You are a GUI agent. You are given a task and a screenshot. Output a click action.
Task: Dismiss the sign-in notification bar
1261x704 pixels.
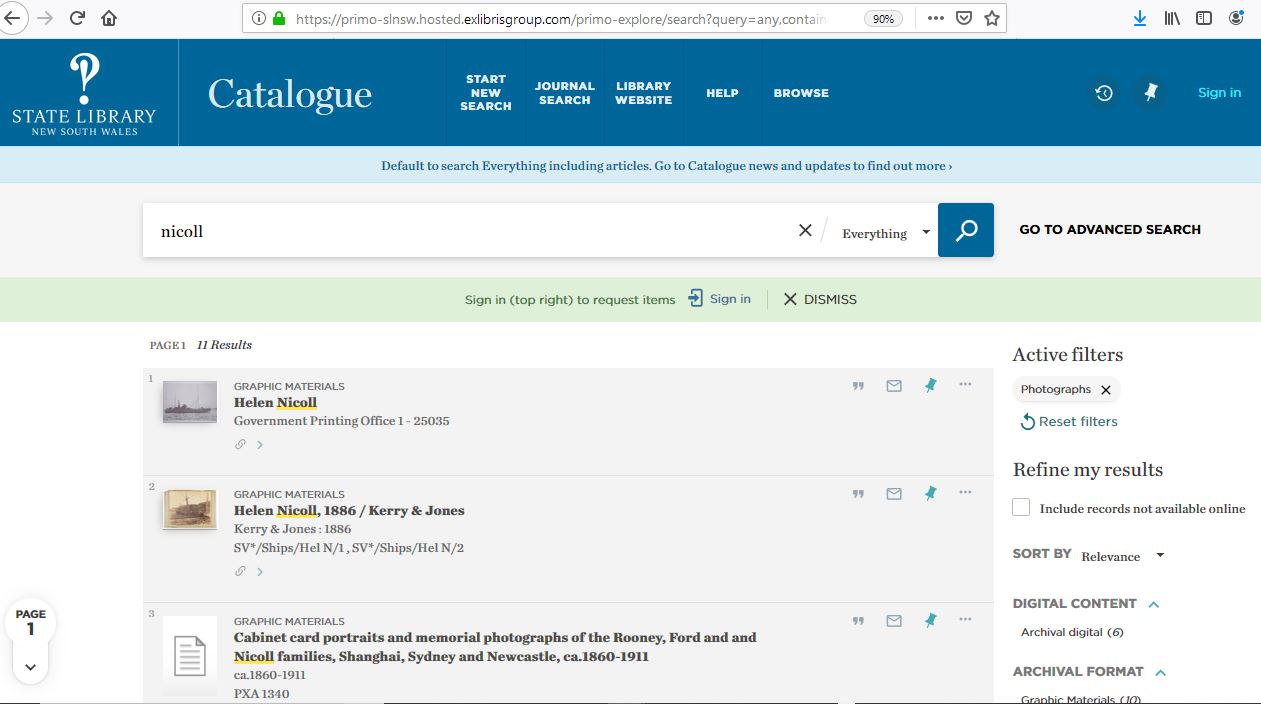[819, 299]
